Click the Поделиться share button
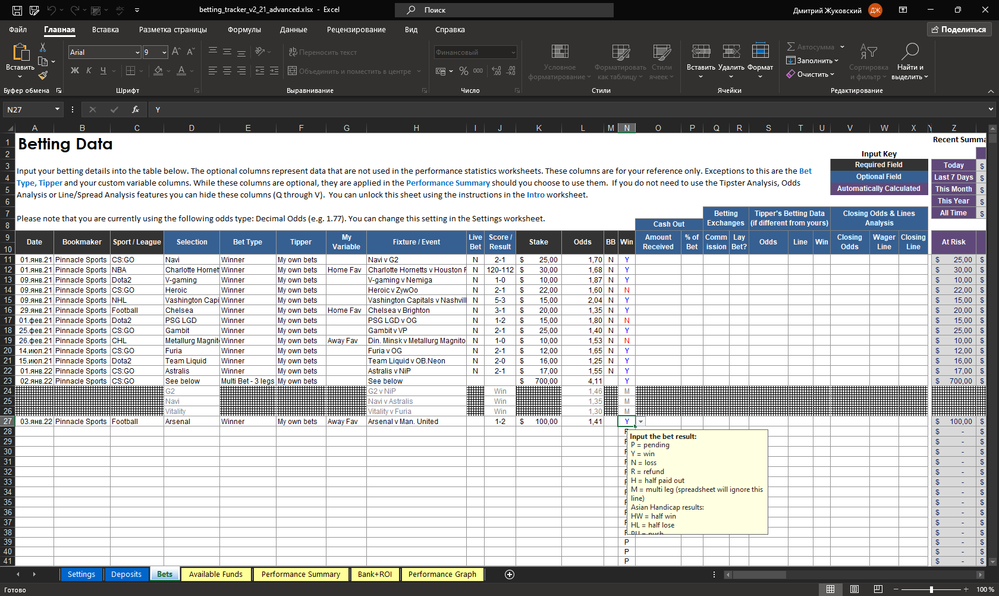This screenshot has height=596, width=999. point(957,30)
